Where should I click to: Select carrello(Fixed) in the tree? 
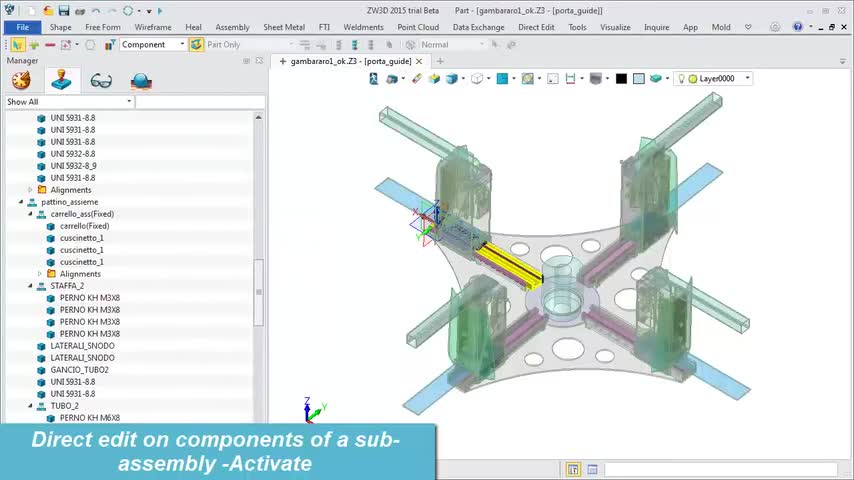click(x=84, y=226)
